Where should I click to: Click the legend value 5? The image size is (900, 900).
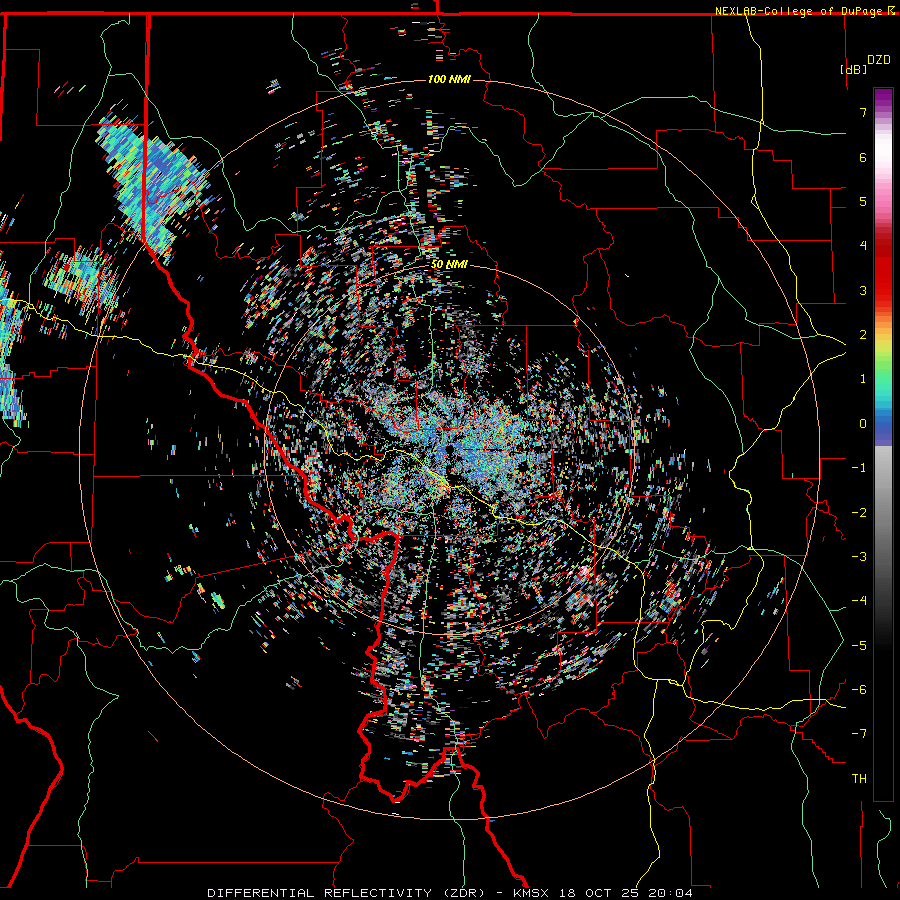(x=863, y=201)
